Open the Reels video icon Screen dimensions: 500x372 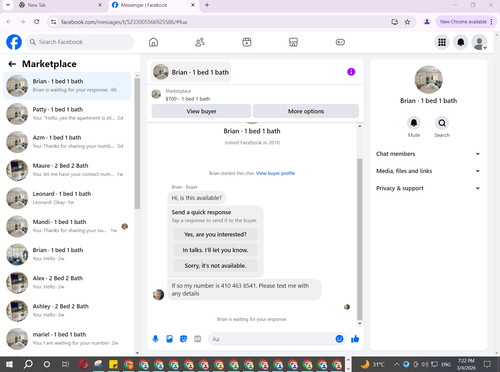click(x=247, y=42)
